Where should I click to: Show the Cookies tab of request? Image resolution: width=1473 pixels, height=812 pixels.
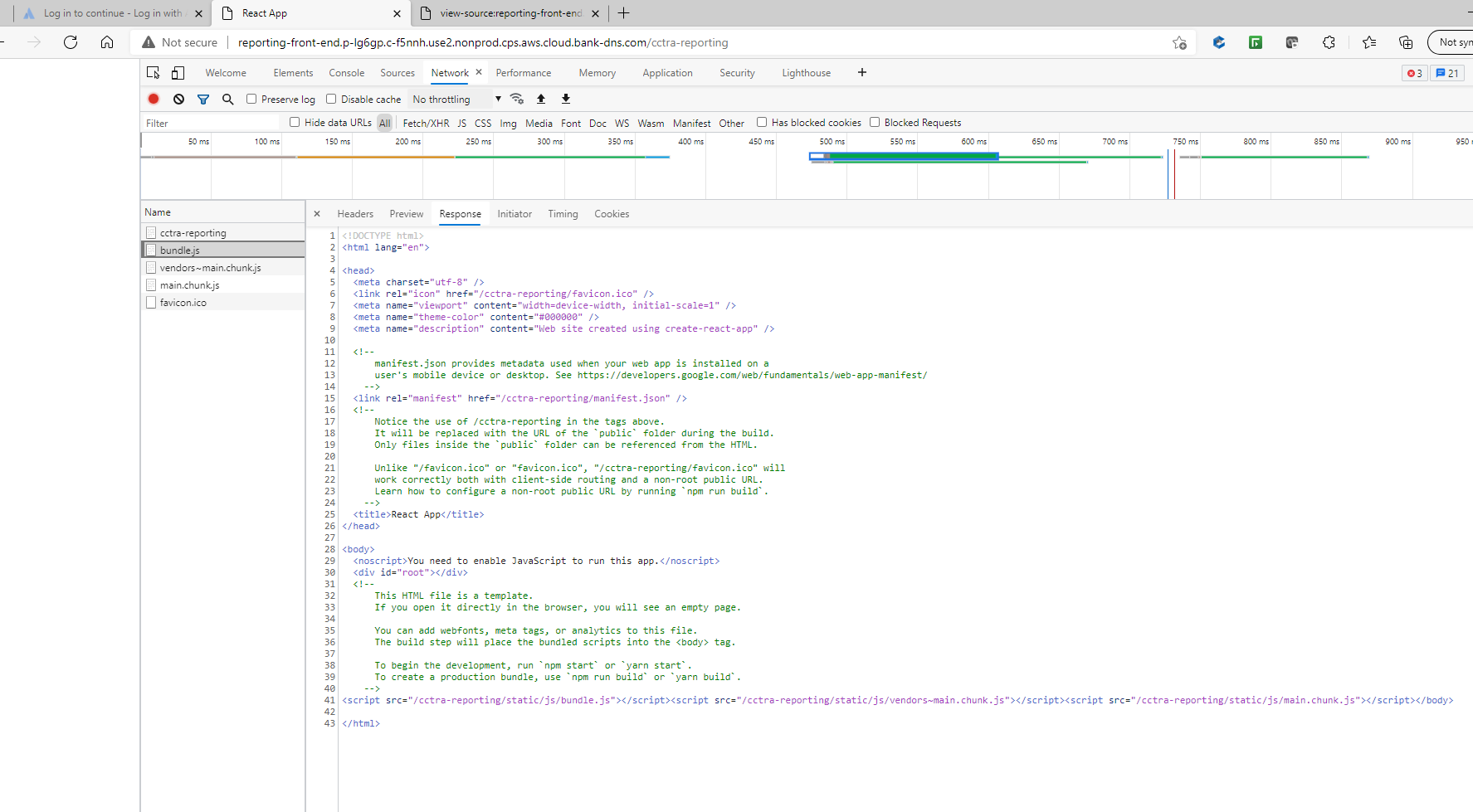(x=612, y=214)
